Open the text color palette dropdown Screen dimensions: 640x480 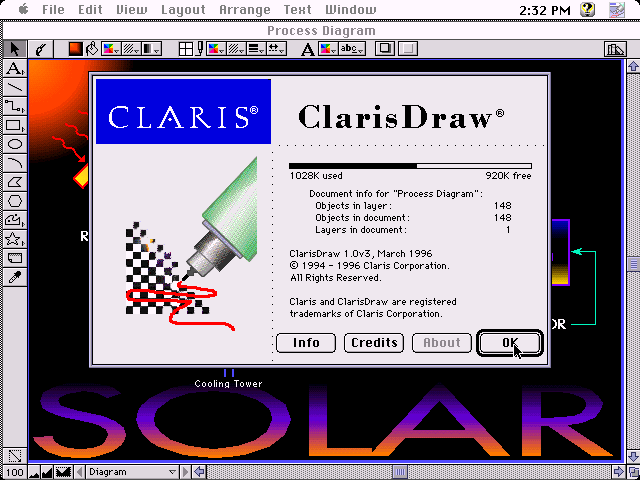click(328, 49)
